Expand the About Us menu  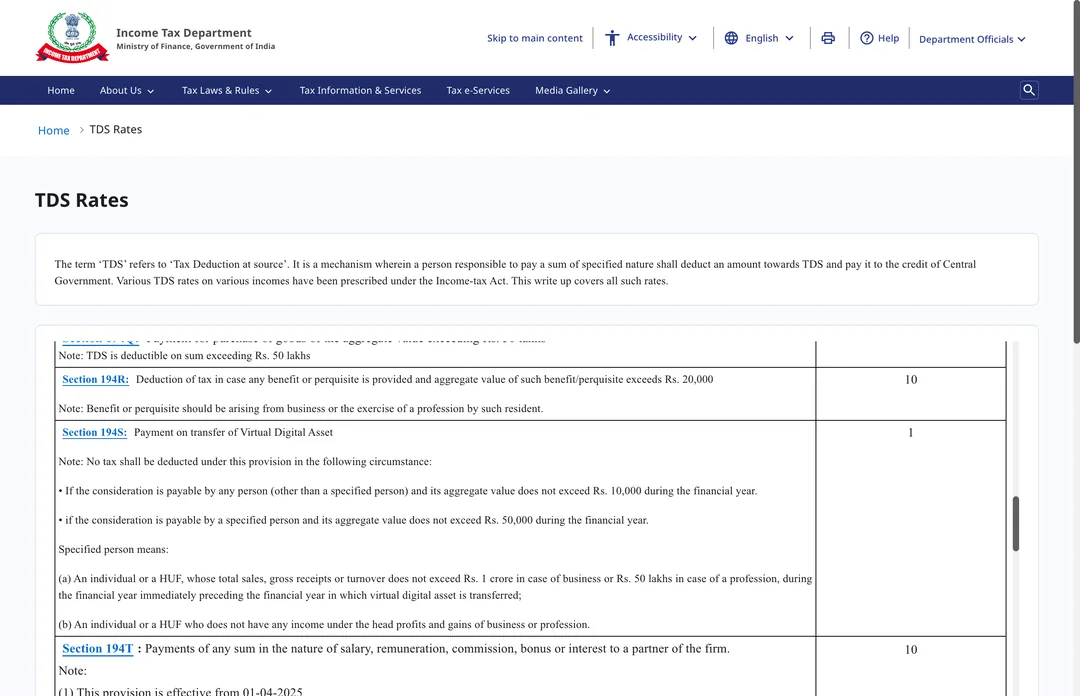tap(127, 90)
